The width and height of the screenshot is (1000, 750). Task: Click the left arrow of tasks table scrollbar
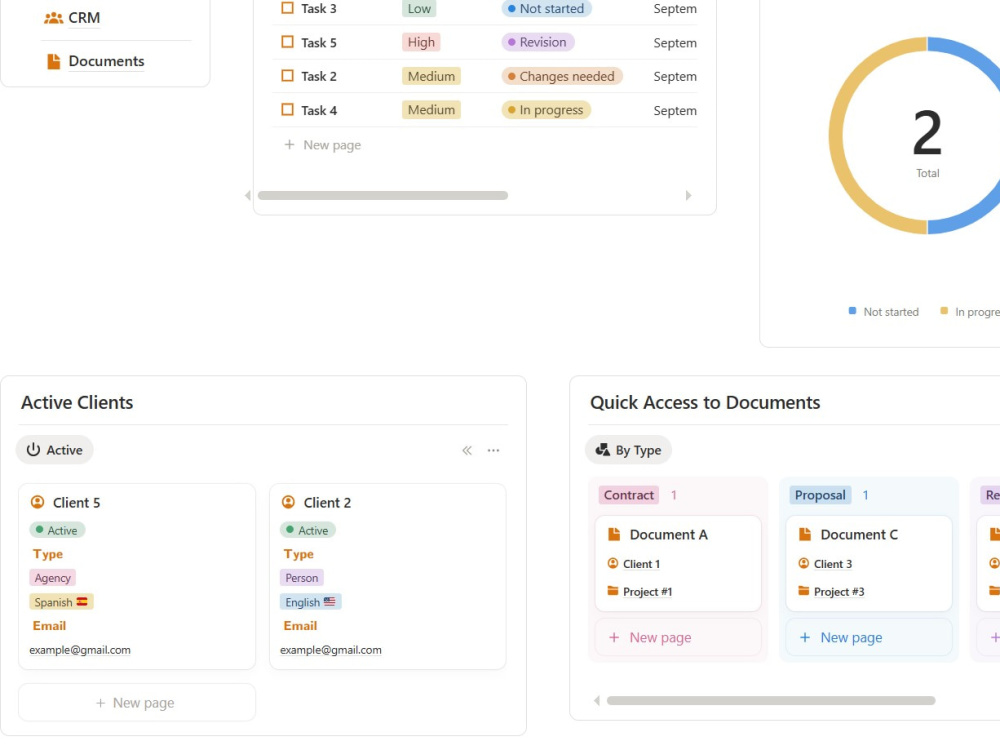point(247,195)
